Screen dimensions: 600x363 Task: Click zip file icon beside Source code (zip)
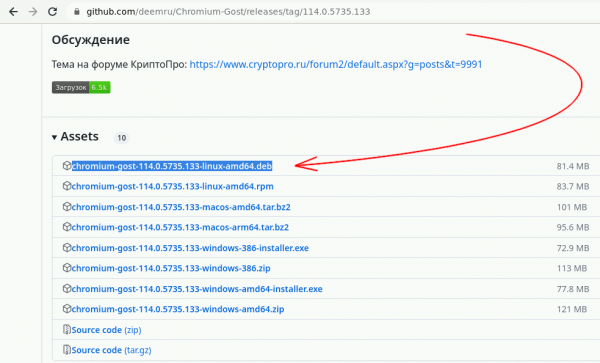click(67, 329)
